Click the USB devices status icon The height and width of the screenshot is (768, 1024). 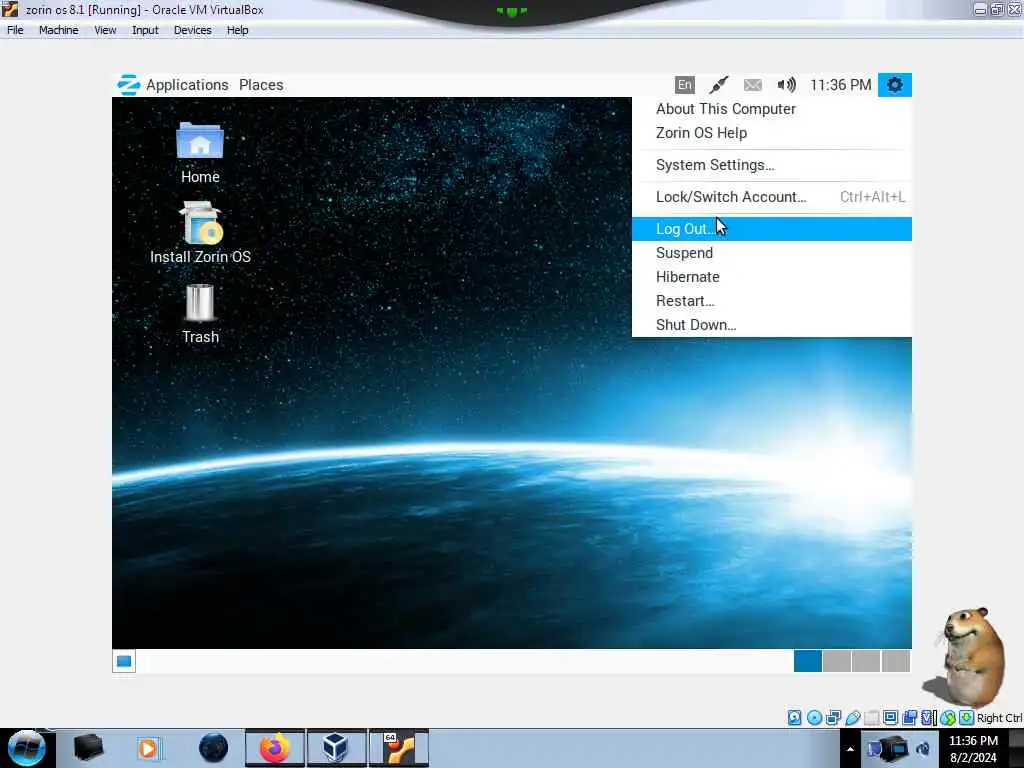(x=852, y=718)
